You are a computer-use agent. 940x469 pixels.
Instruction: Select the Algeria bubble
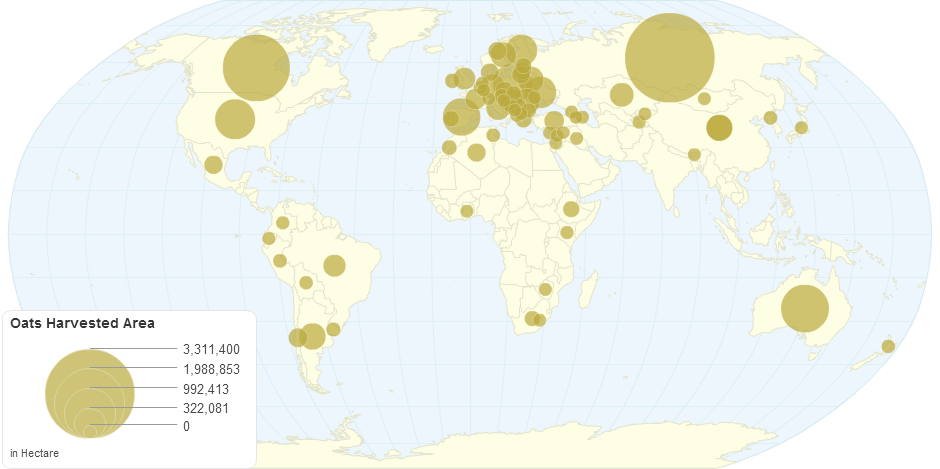click(476, 152)
